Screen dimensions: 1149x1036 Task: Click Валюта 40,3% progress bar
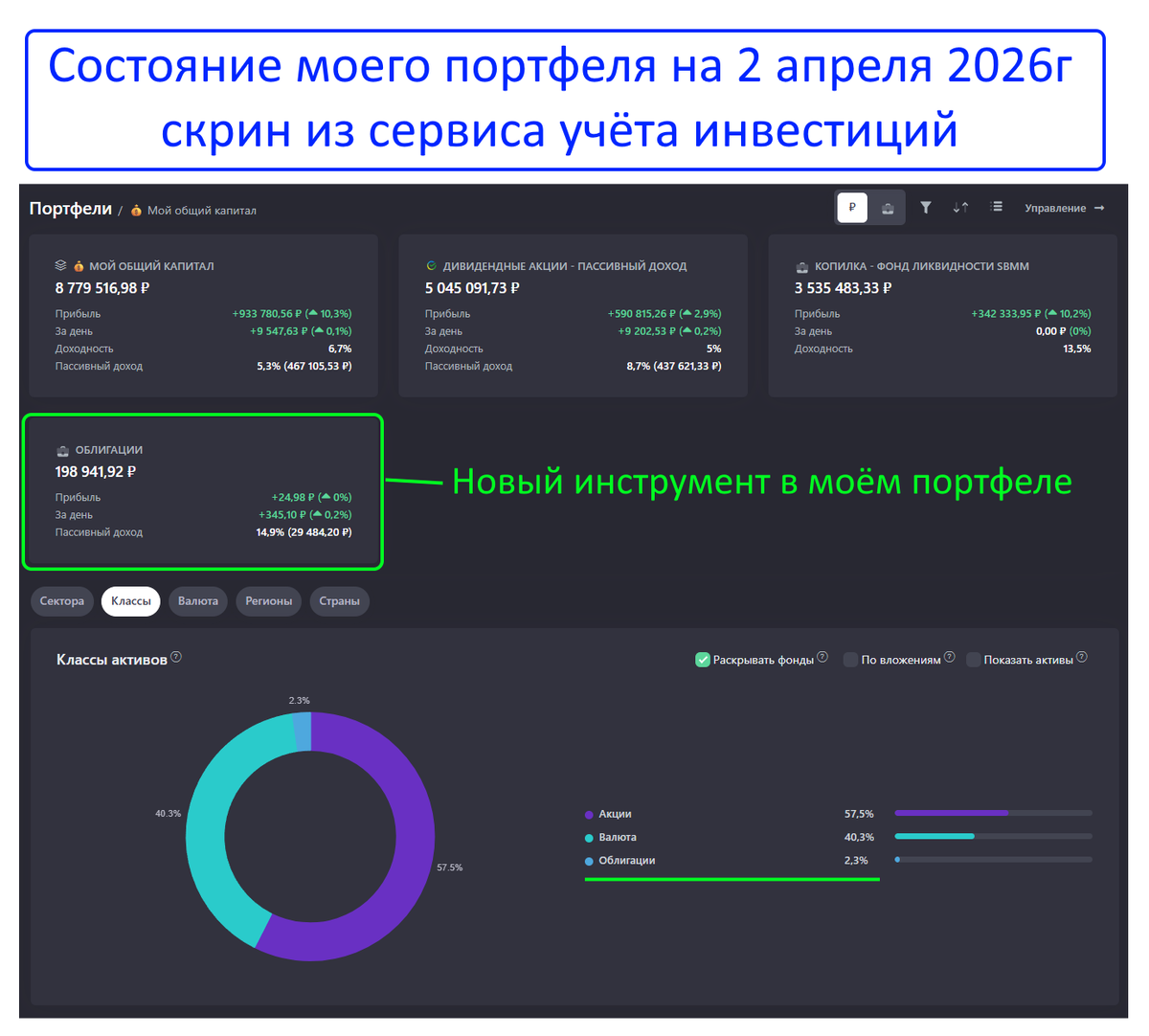pyautogui.click(x=993, y=836)
